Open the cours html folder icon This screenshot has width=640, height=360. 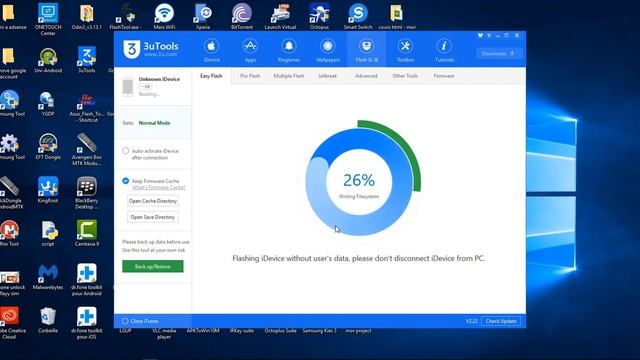[397, 17]
